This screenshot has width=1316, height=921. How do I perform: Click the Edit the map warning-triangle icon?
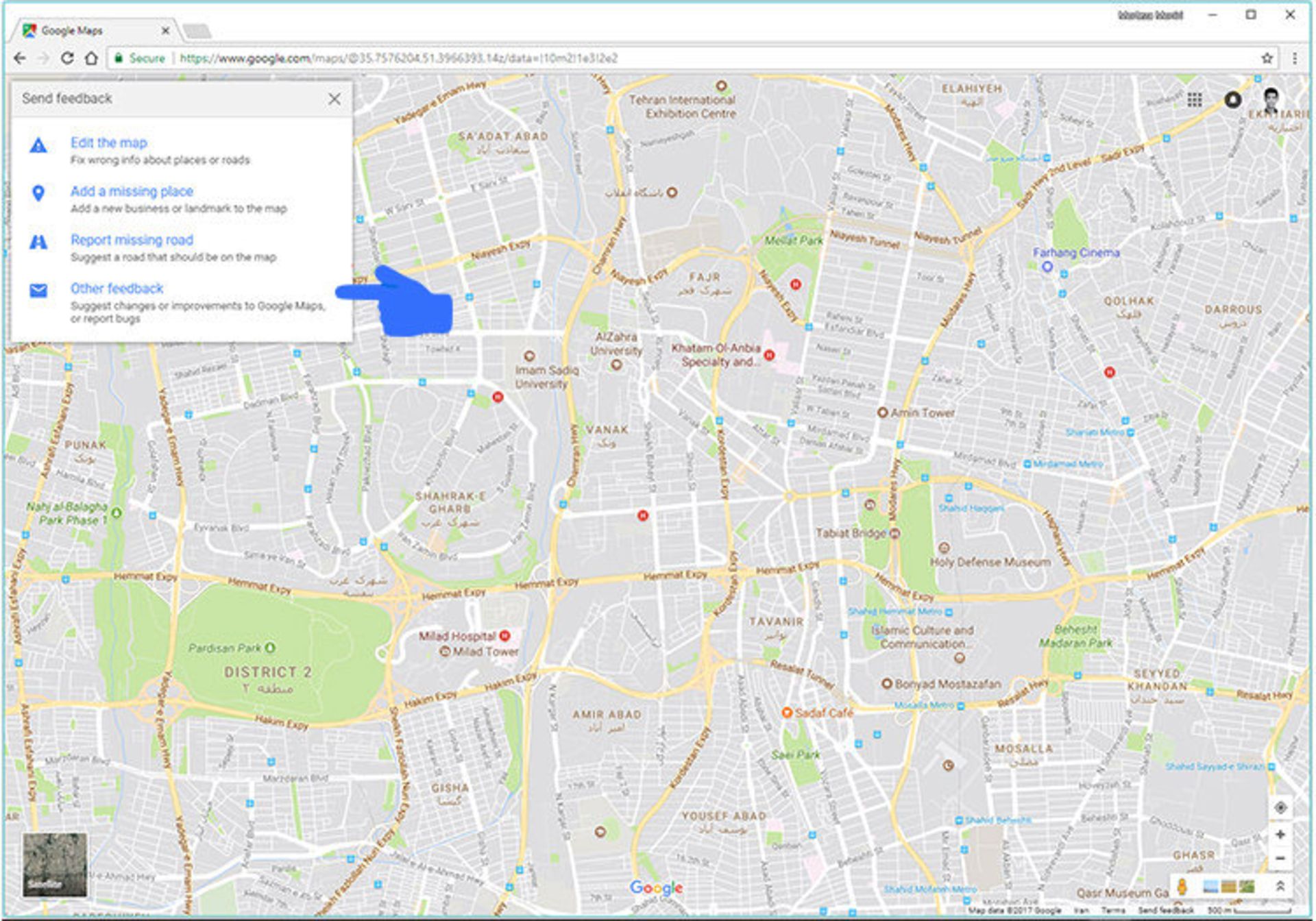point(38,145)
